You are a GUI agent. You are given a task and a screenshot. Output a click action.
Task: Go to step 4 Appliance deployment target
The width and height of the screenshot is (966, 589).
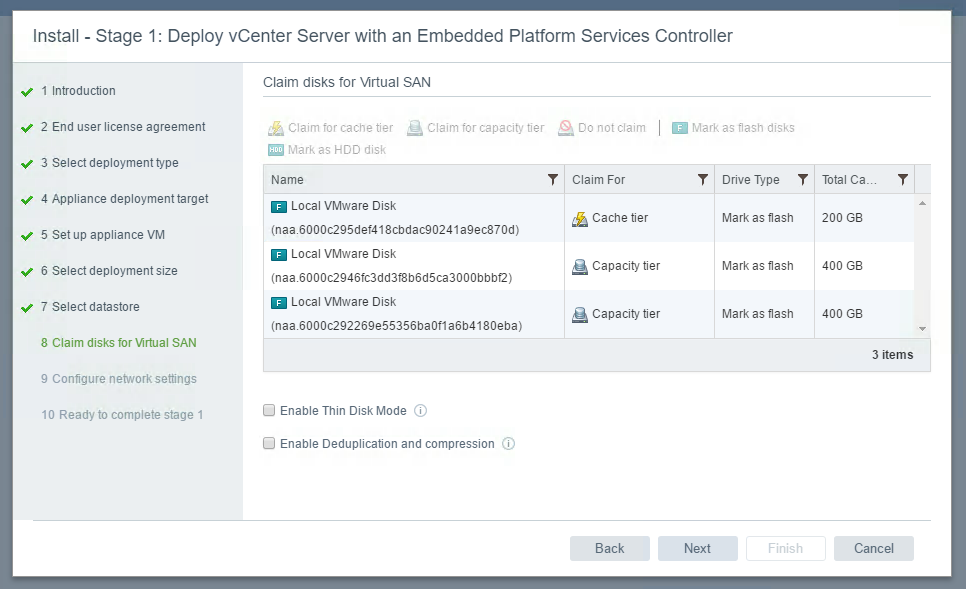click(x=124, y=199)
